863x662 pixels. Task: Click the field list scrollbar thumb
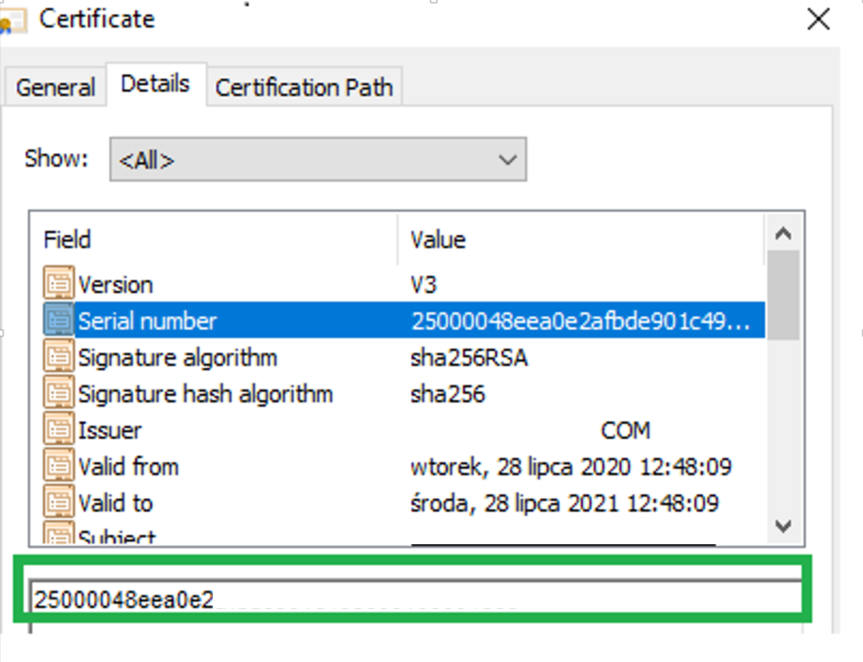click(x=782, y=295)
